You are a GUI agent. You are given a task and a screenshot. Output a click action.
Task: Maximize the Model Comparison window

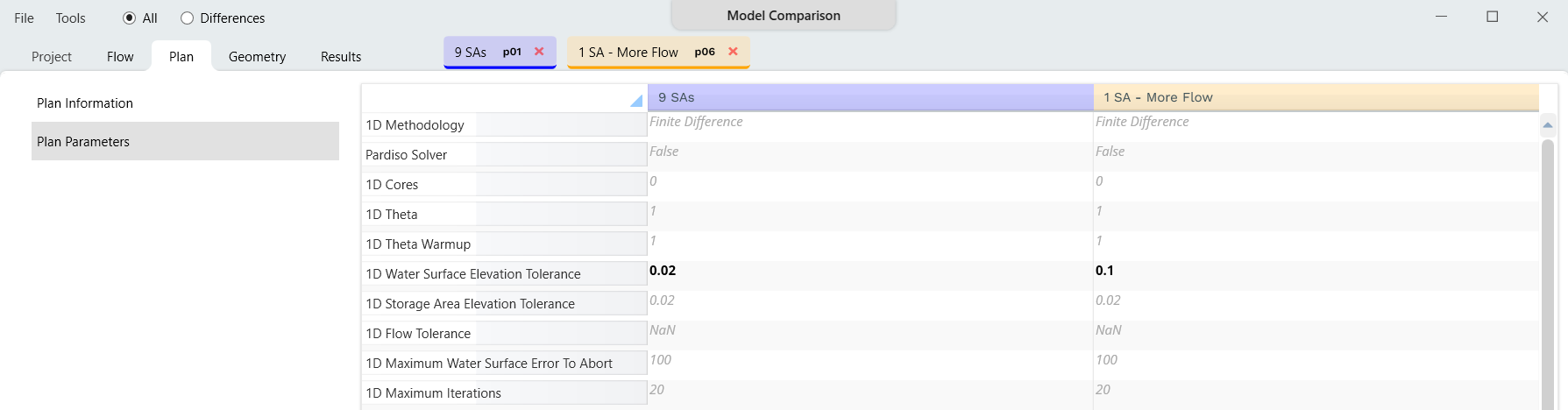[1492, 17]
